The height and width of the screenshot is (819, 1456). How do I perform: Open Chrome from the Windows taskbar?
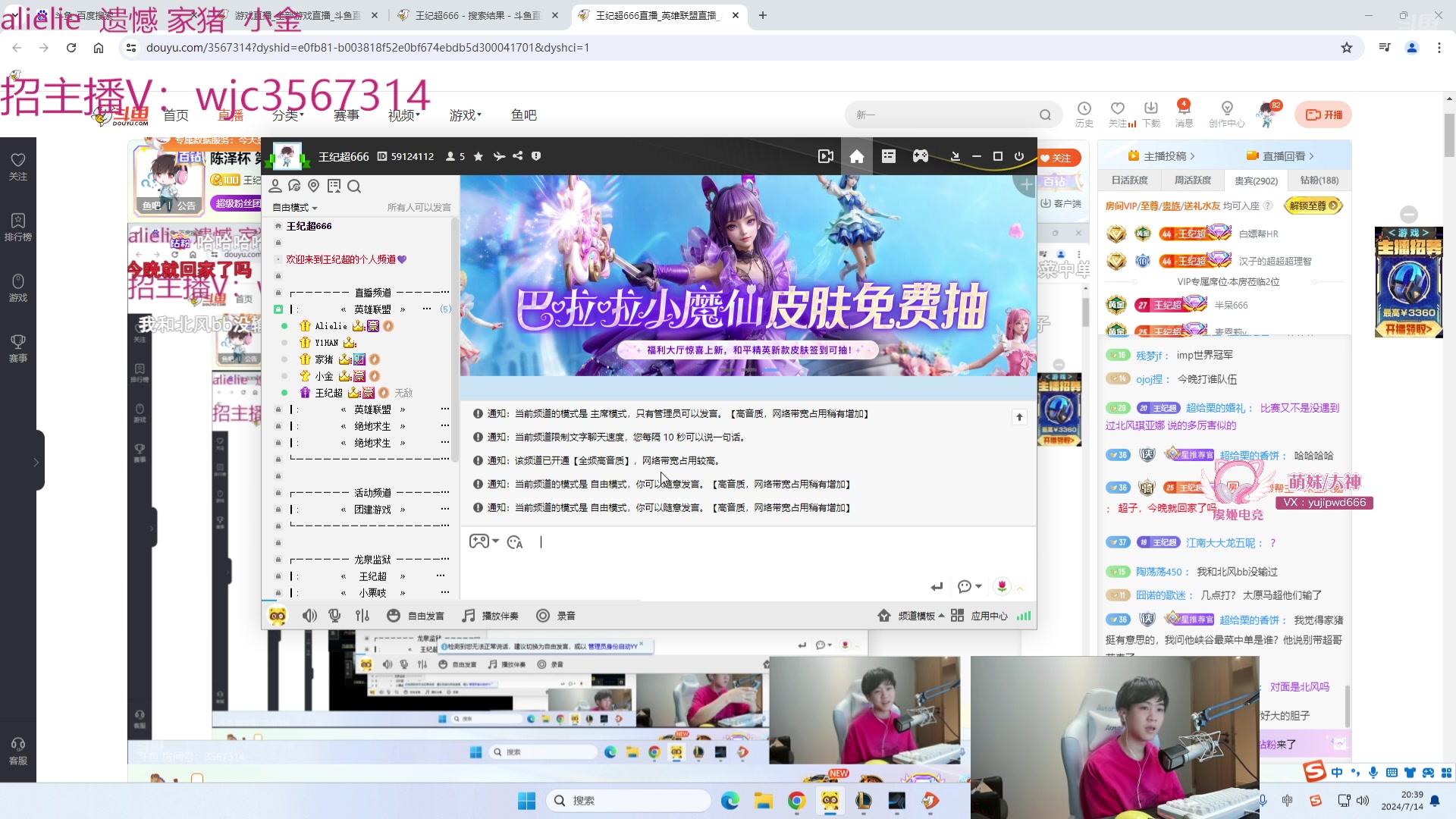796,801
